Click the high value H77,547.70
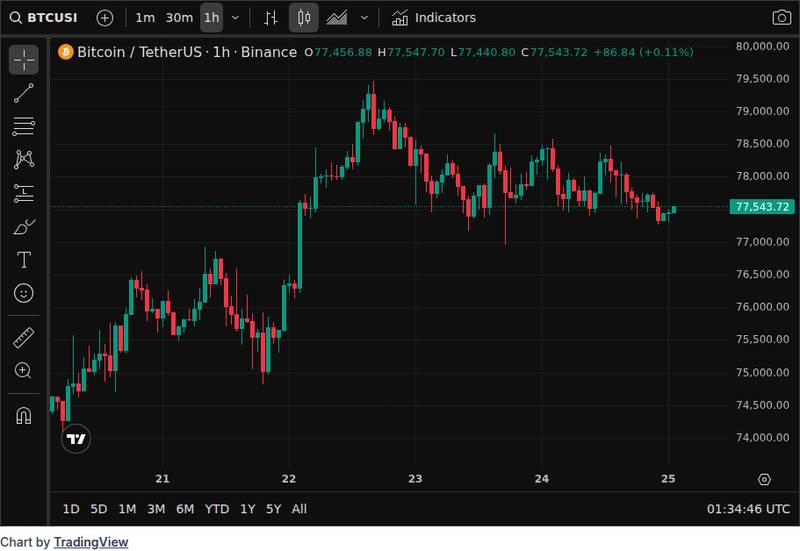This screenshot has width=800, height=551. (411, 52)
